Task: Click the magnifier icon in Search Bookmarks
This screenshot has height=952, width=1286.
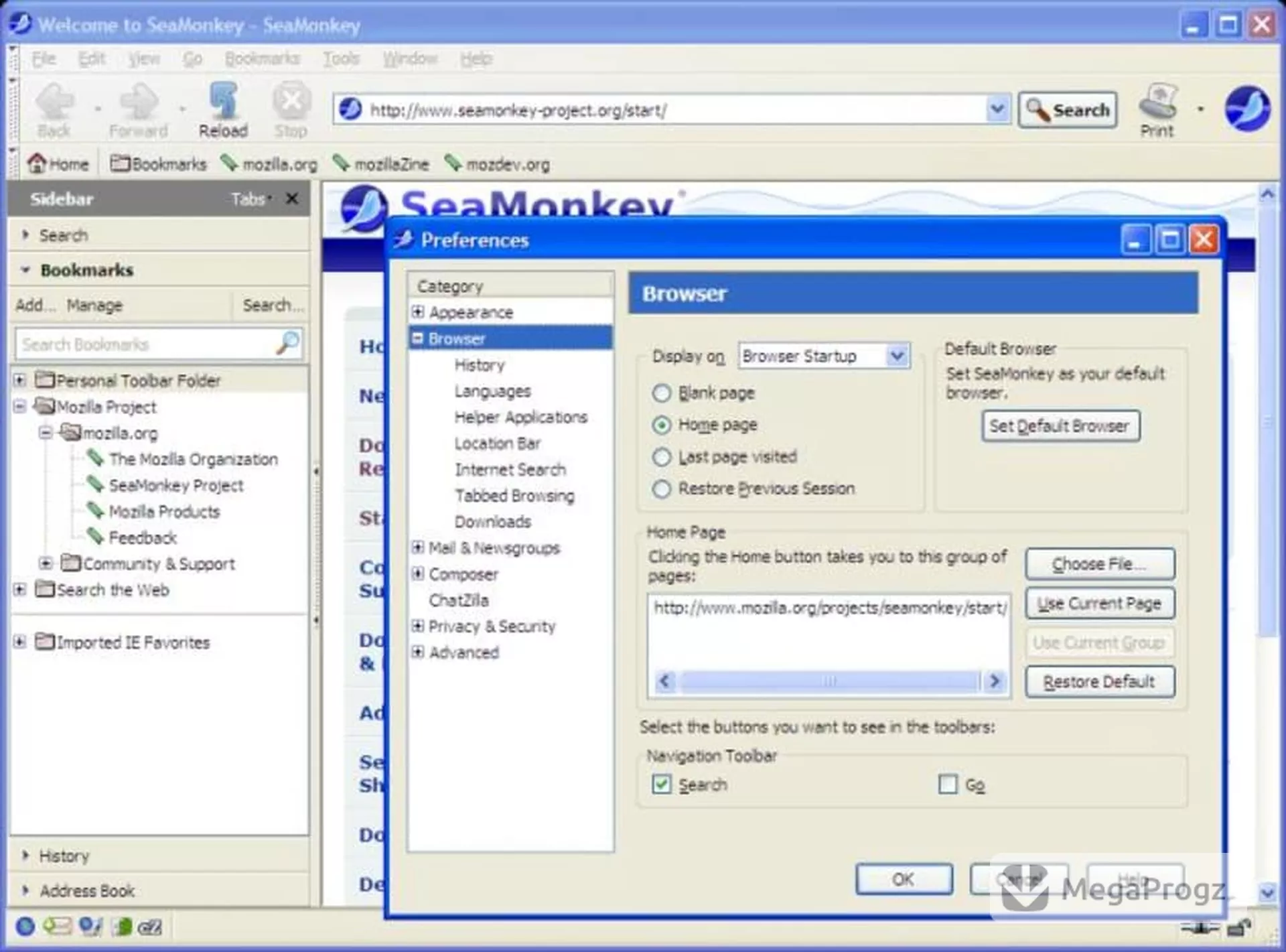Action: point(288,343)
